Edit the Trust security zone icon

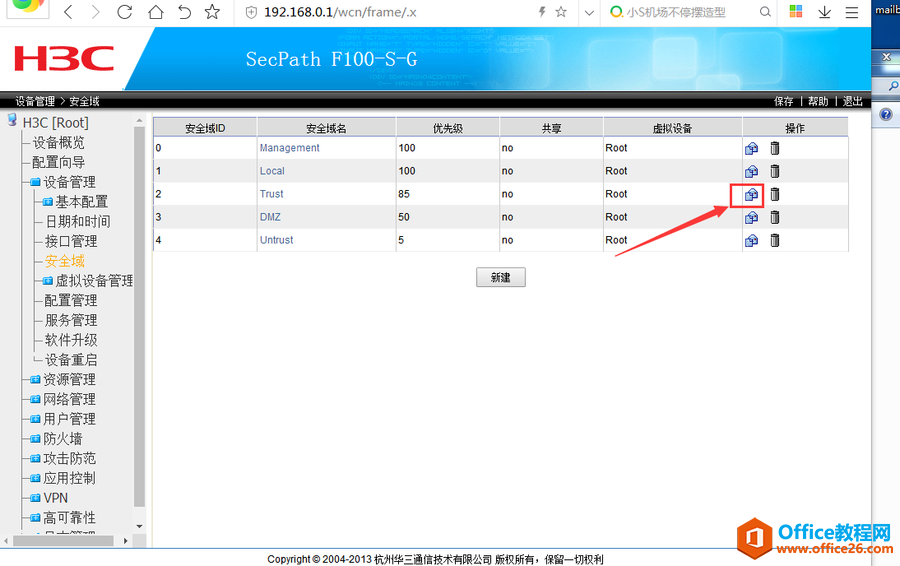tap(751, 195)
